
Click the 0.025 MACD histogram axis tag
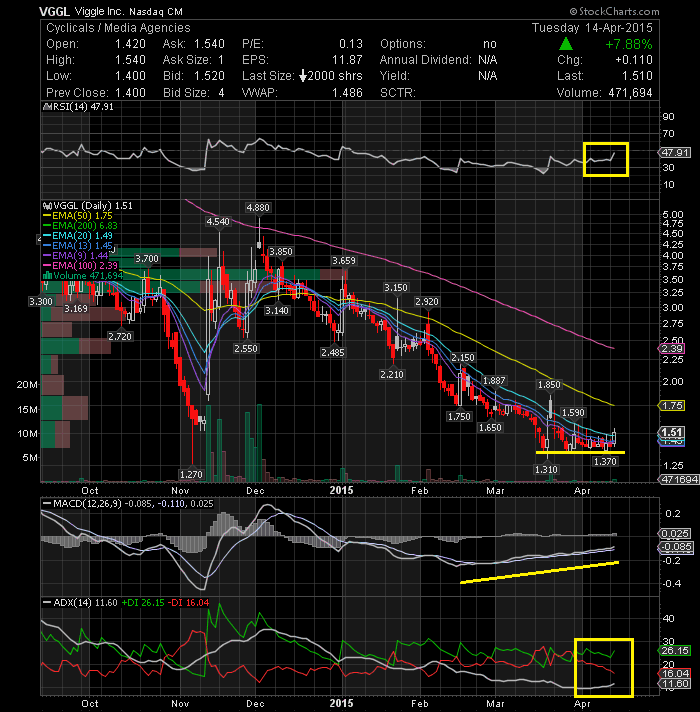[x=675, y=534]
